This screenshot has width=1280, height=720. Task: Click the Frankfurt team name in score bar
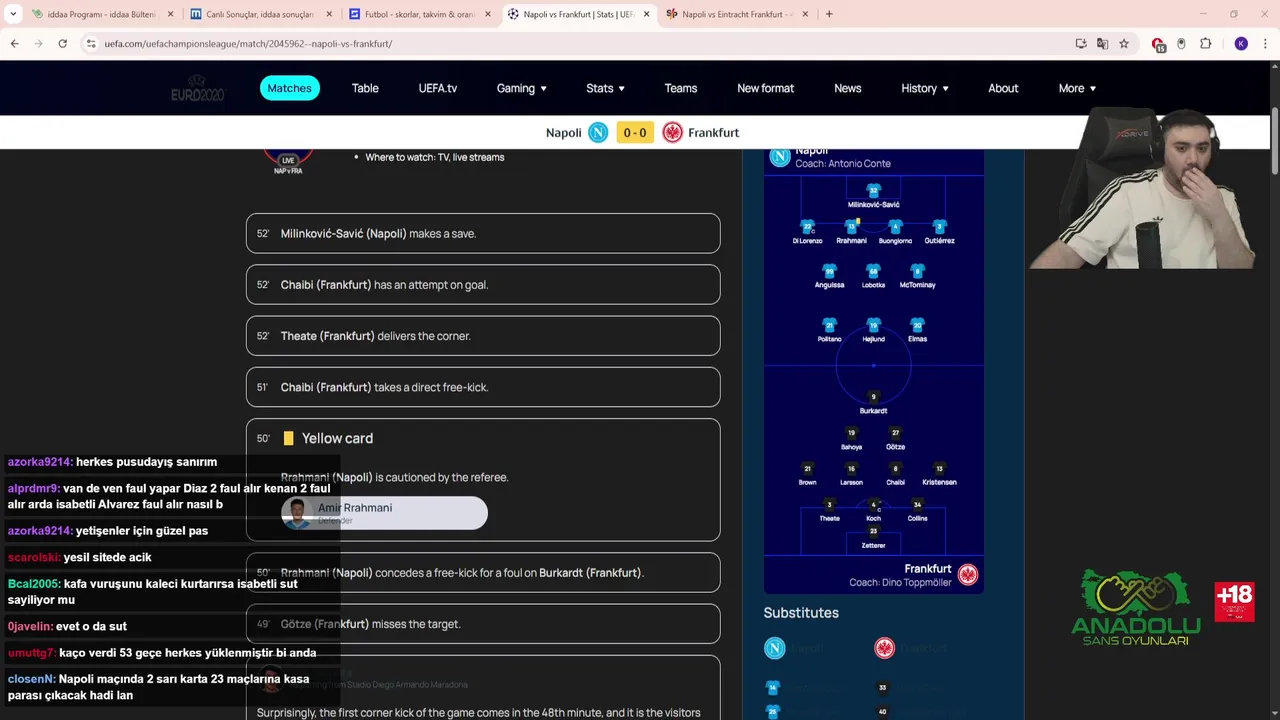(x=714, y=132)
